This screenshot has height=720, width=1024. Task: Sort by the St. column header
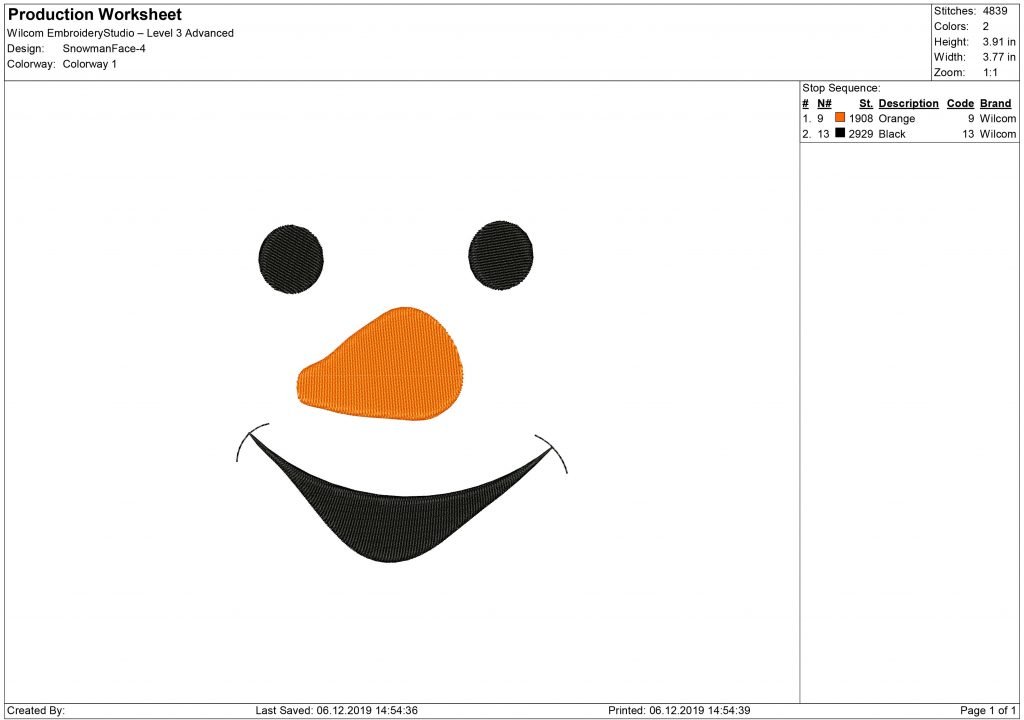[x=864, y=103]
